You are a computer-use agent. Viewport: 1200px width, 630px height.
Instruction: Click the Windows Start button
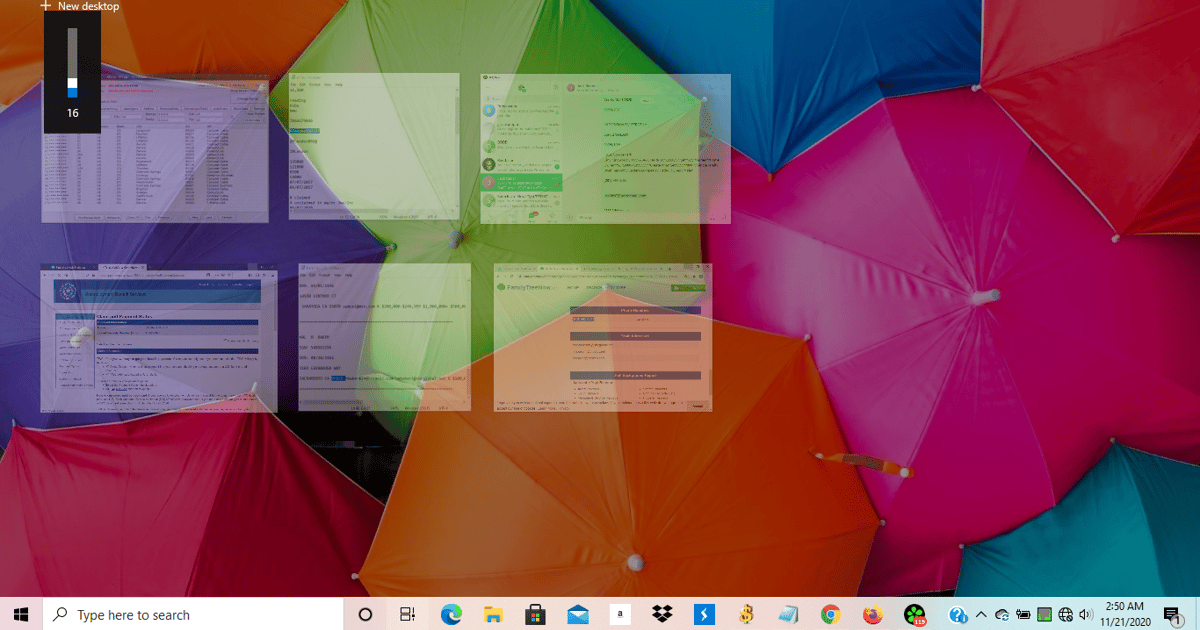21,614
